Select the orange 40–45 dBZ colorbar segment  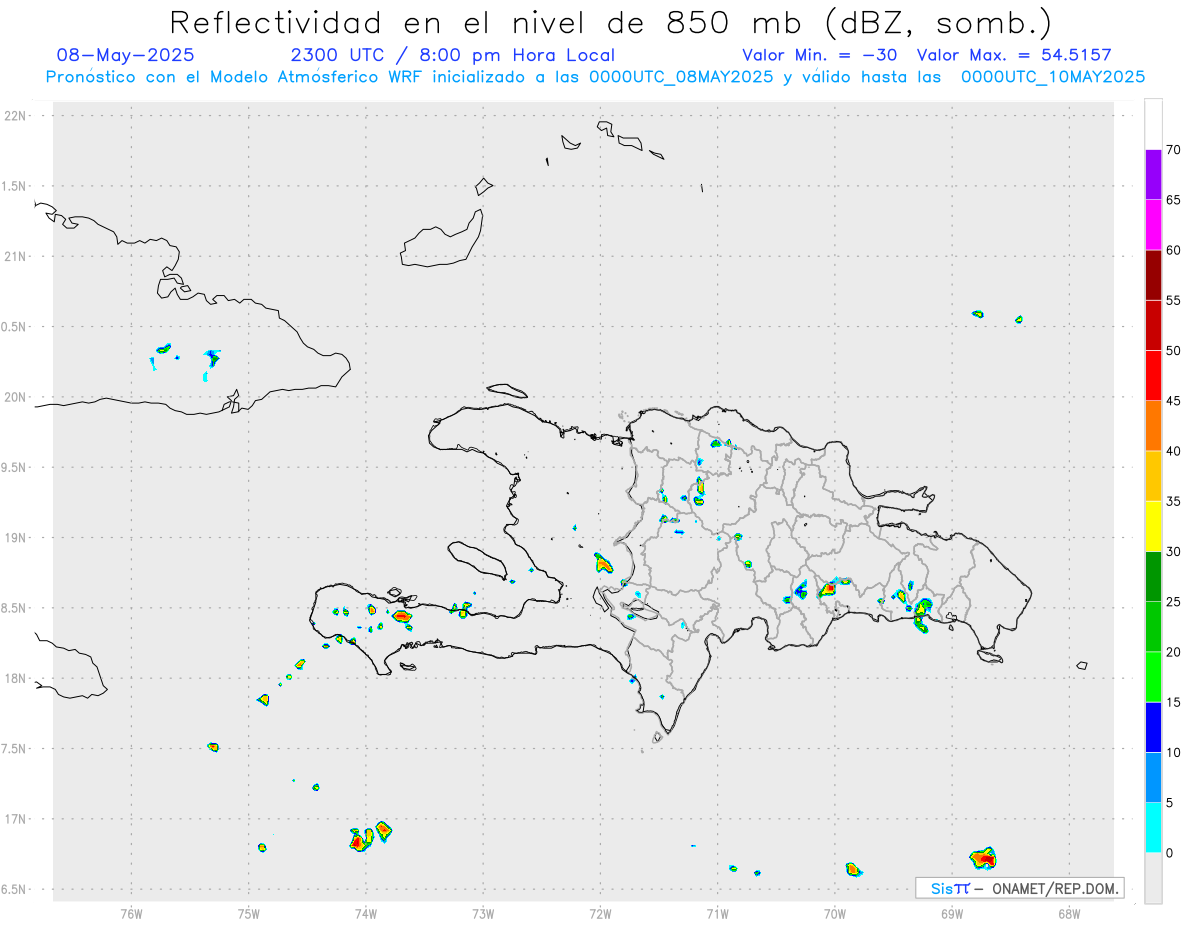[x=1153, y=426]
